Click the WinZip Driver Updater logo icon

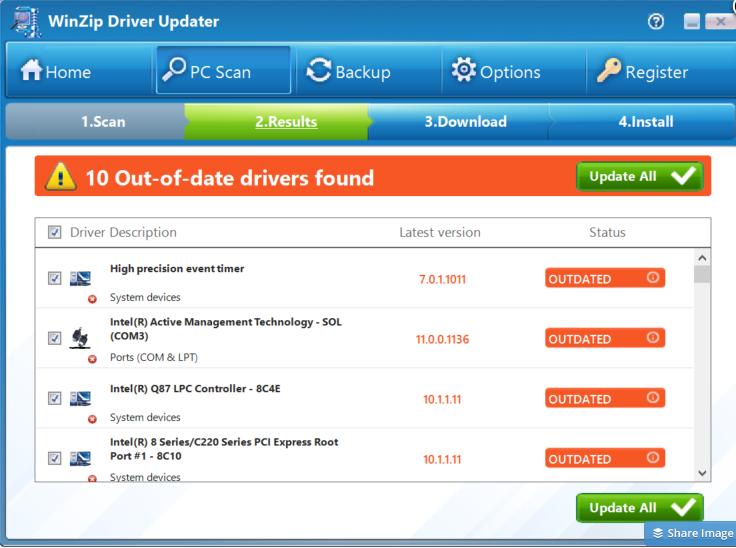coord(25,22)
